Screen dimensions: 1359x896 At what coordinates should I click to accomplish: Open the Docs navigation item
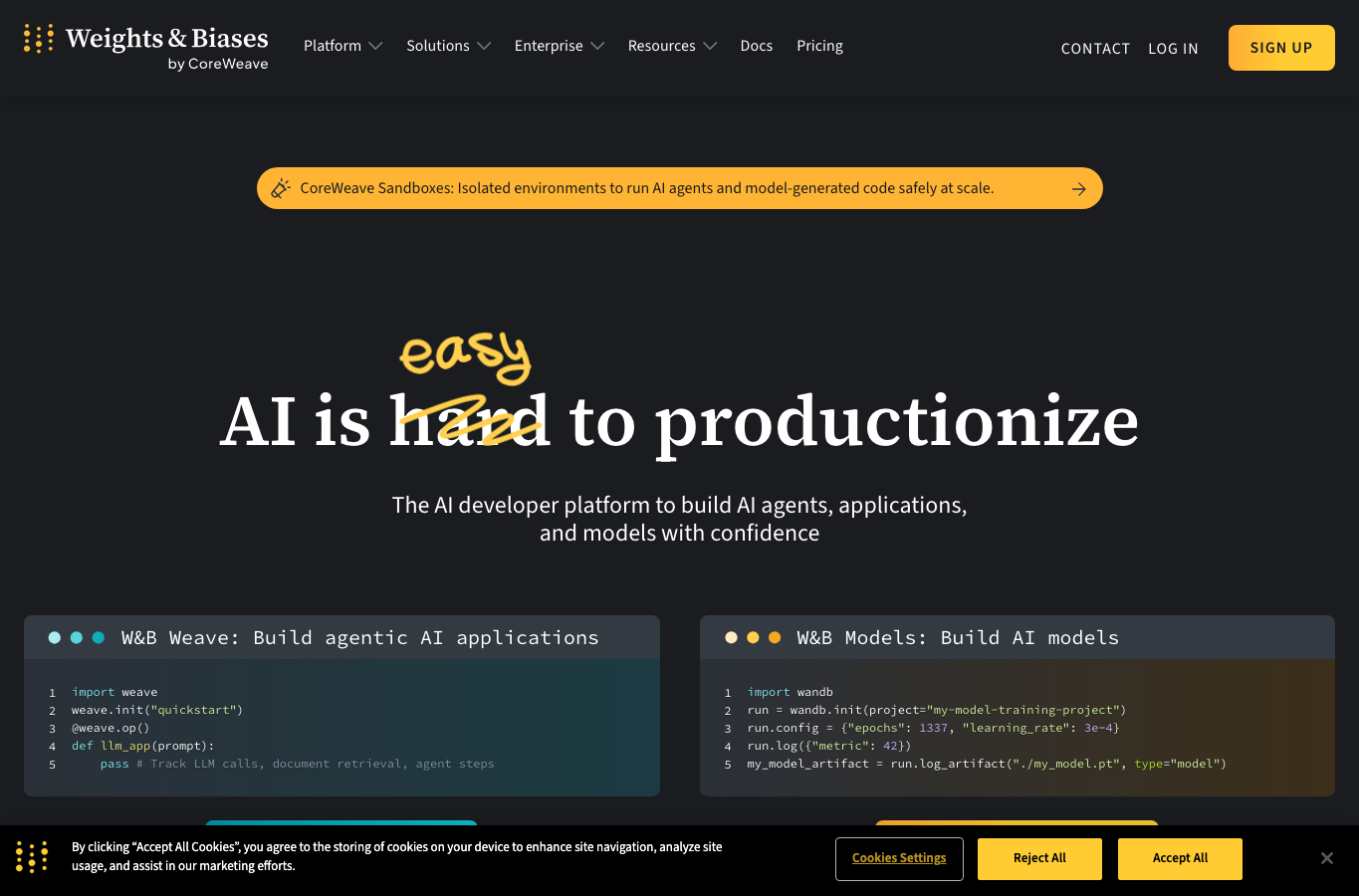click(x=757, y=46)
